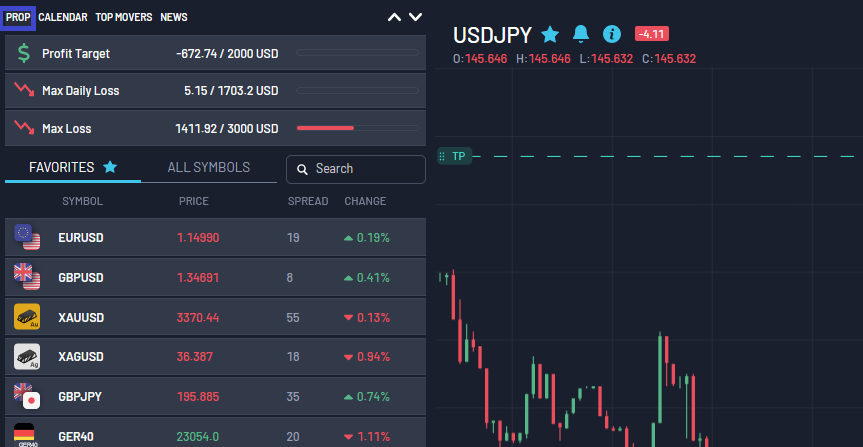Screen dimensions: 863x447
Task: Switch to the CALENDAR tab
Action: point(63,17)
